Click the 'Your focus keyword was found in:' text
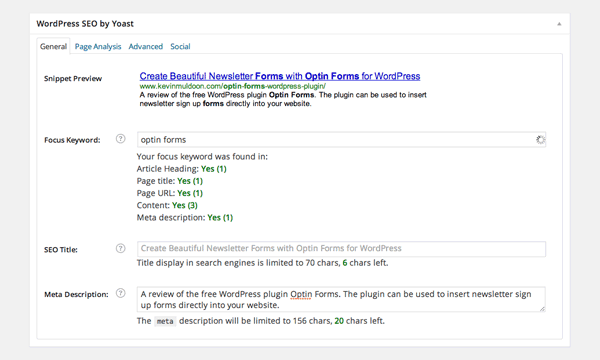 [202, 156]
